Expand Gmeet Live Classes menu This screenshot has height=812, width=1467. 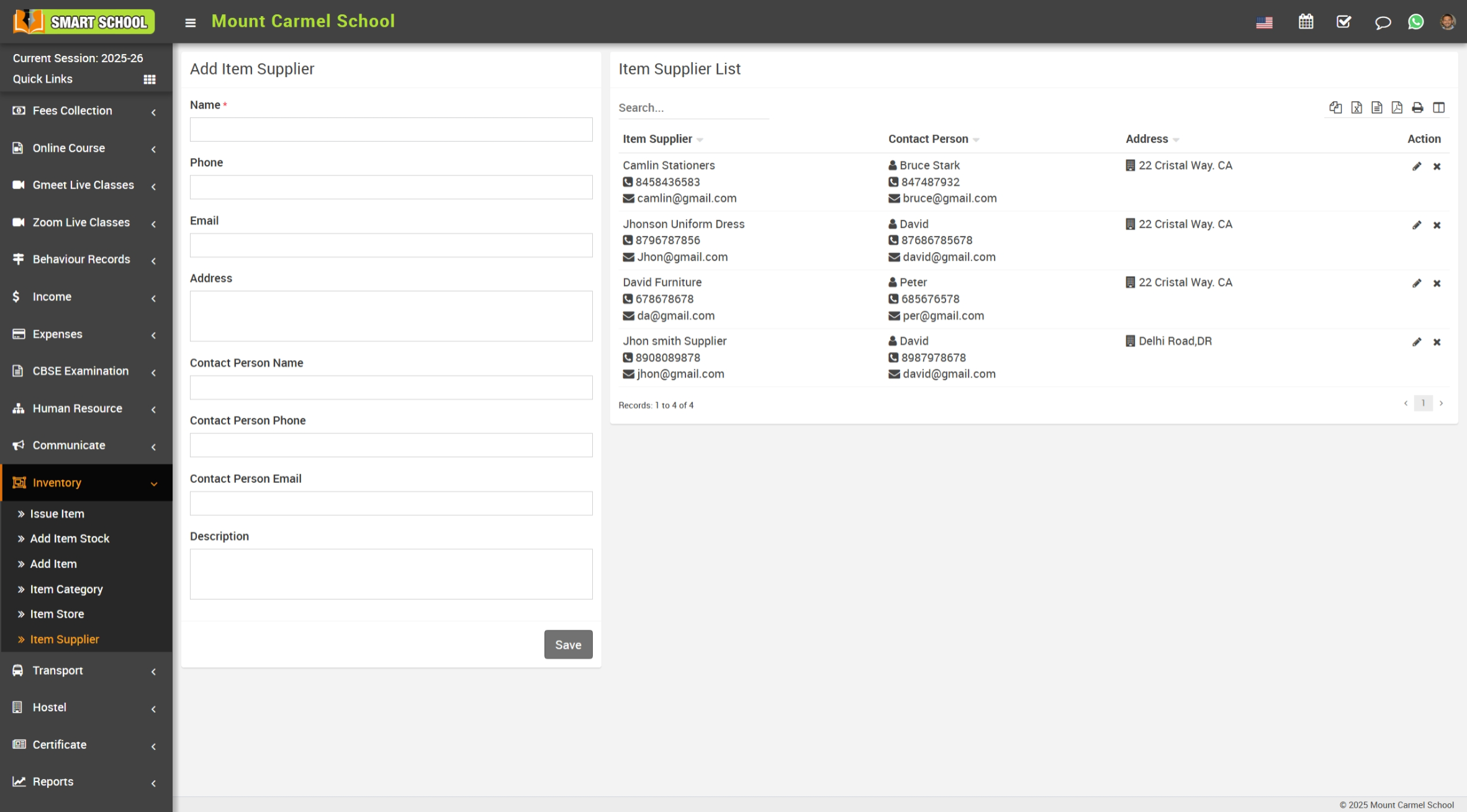86,185
